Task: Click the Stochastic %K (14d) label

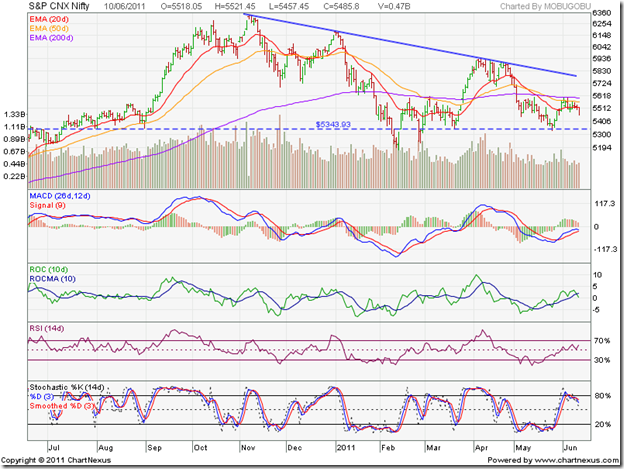Action: click(x=67, y=387)
